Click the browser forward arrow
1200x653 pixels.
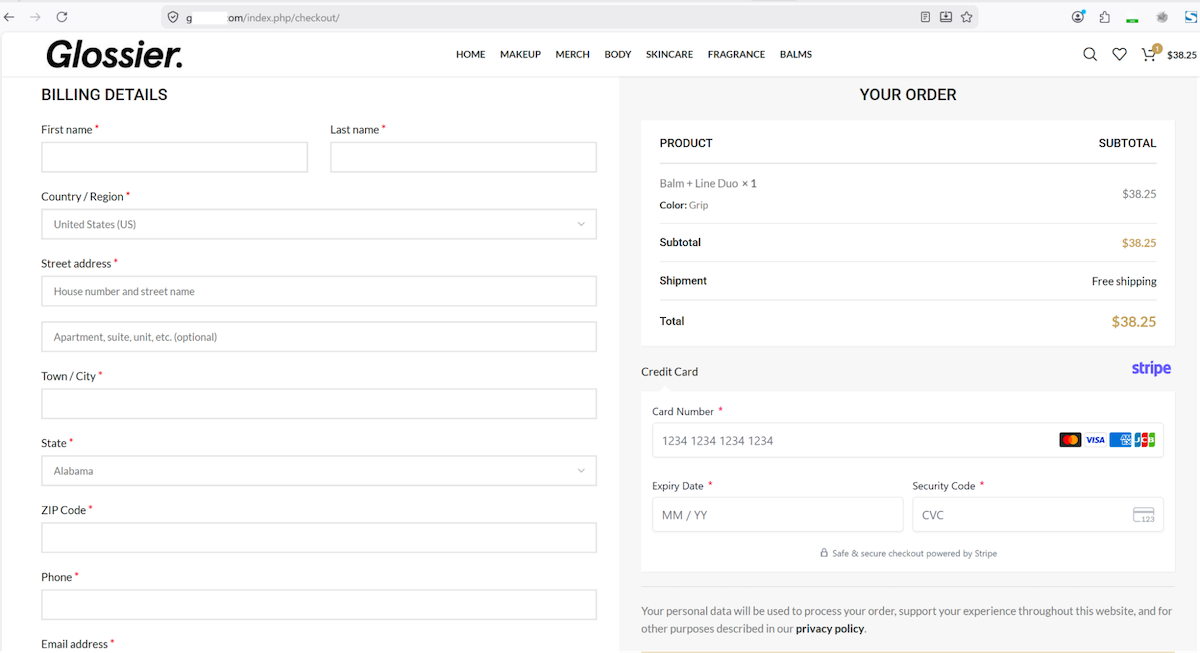pos(36,17)
